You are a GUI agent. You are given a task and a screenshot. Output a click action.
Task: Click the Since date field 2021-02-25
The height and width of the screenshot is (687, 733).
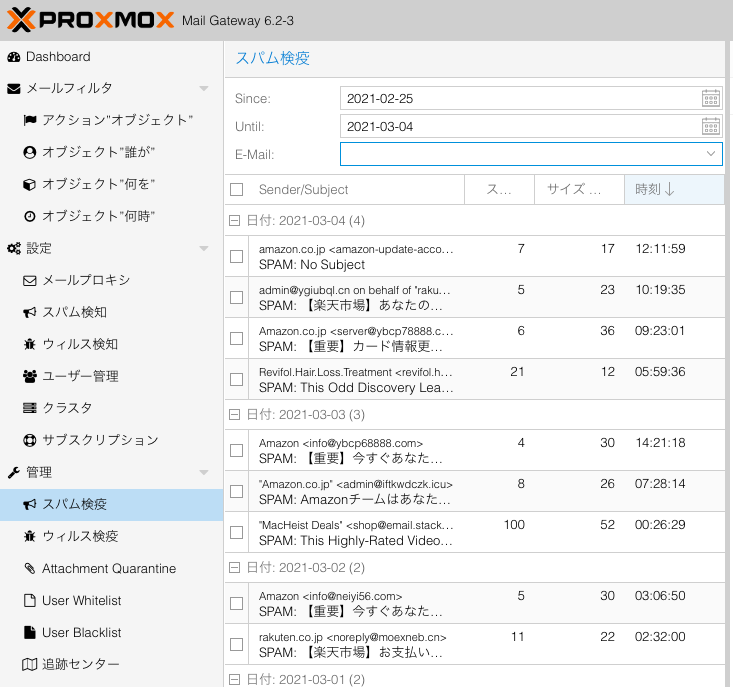coord(521,99)
